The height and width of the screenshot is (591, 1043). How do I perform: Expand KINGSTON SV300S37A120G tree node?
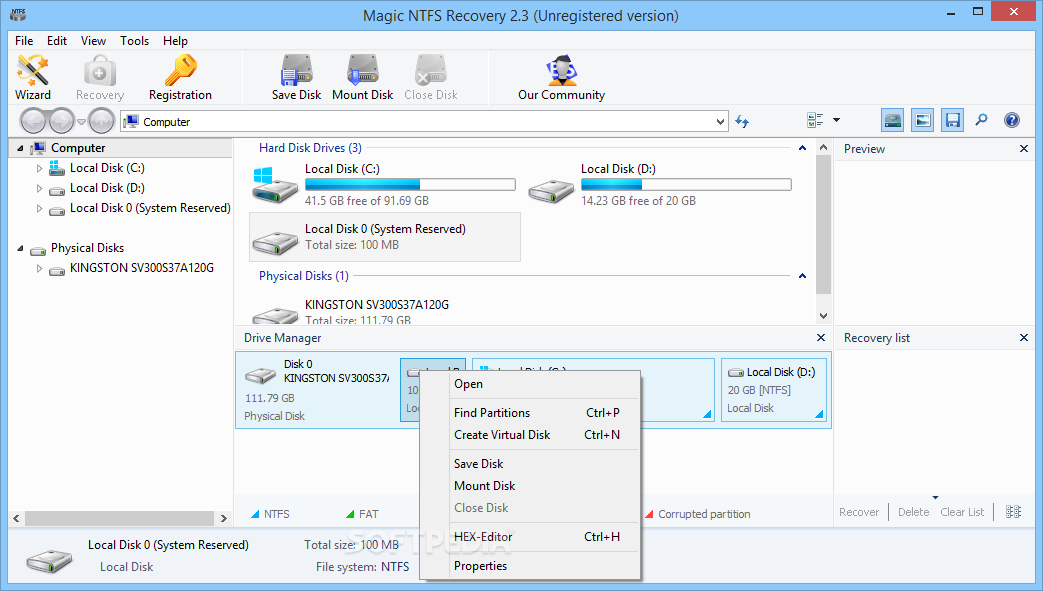tap(39, 268)
